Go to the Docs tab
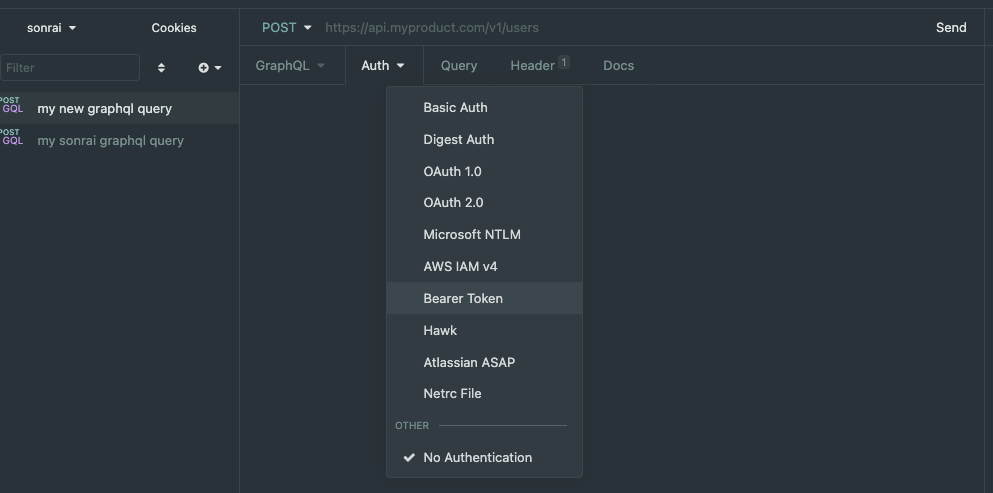The image size is (993, 493). [618, 66]
